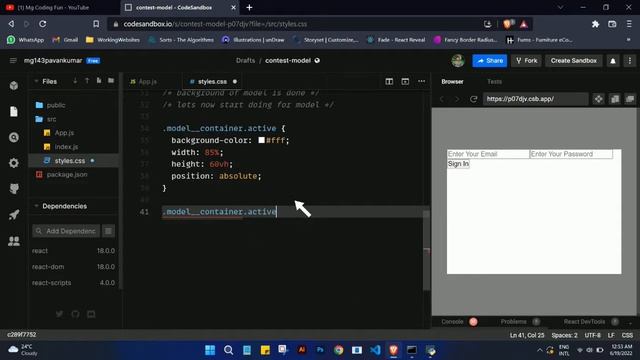Viewport: 640px width, 360px height.
Task: Click the user avatar in header
Action: pos(458,60)
